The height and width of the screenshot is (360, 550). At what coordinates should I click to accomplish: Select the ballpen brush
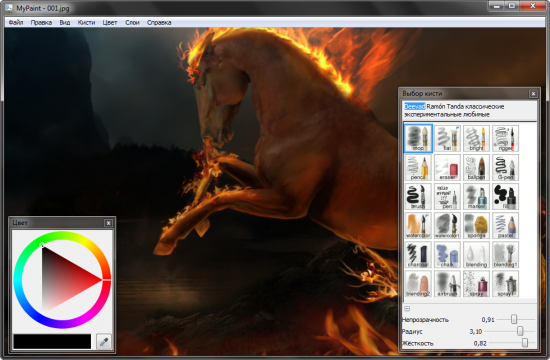[x=476, y=167]
